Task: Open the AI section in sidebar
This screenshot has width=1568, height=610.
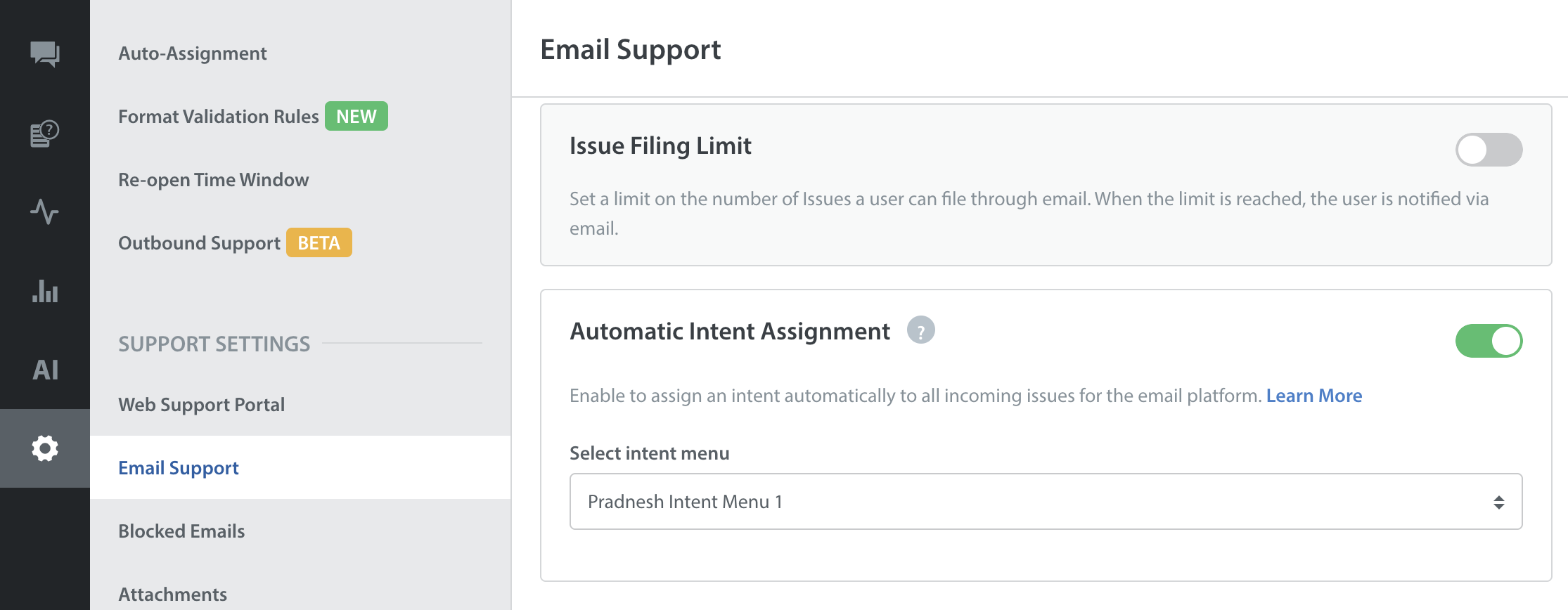Action: pos(45,370)
